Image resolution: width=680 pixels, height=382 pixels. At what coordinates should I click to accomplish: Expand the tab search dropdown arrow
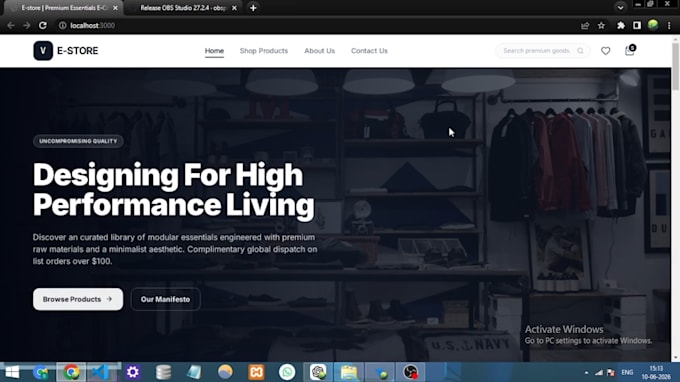tap(621, 7)
